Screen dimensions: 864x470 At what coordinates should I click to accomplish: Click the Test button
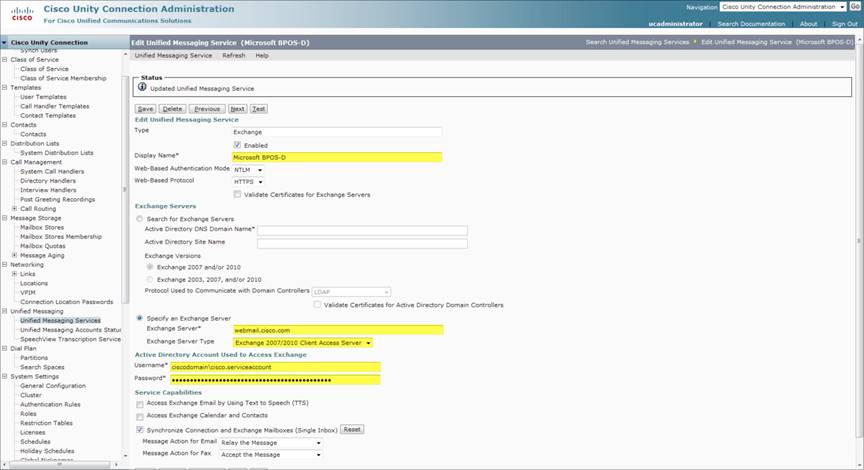click(x=258, y=109)
